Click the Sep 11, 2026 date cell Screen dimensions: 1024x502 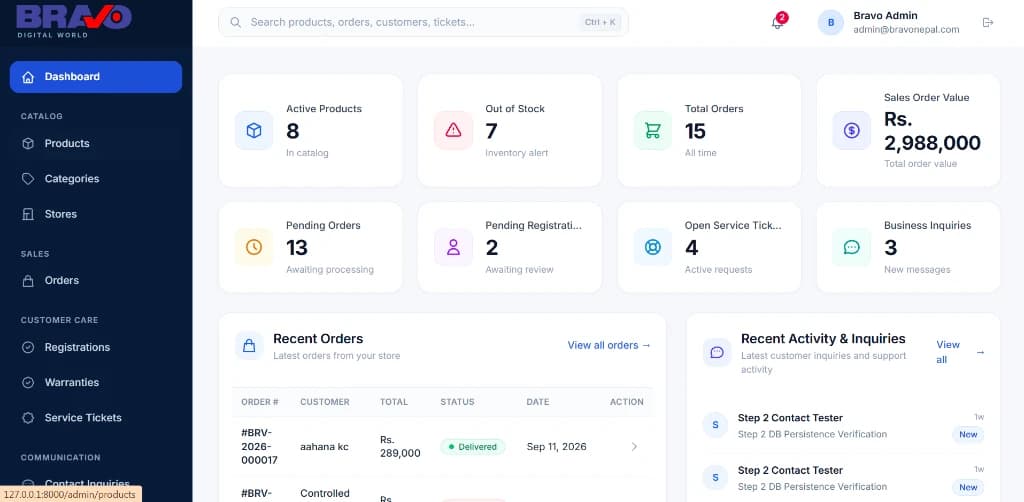point(556,447)
